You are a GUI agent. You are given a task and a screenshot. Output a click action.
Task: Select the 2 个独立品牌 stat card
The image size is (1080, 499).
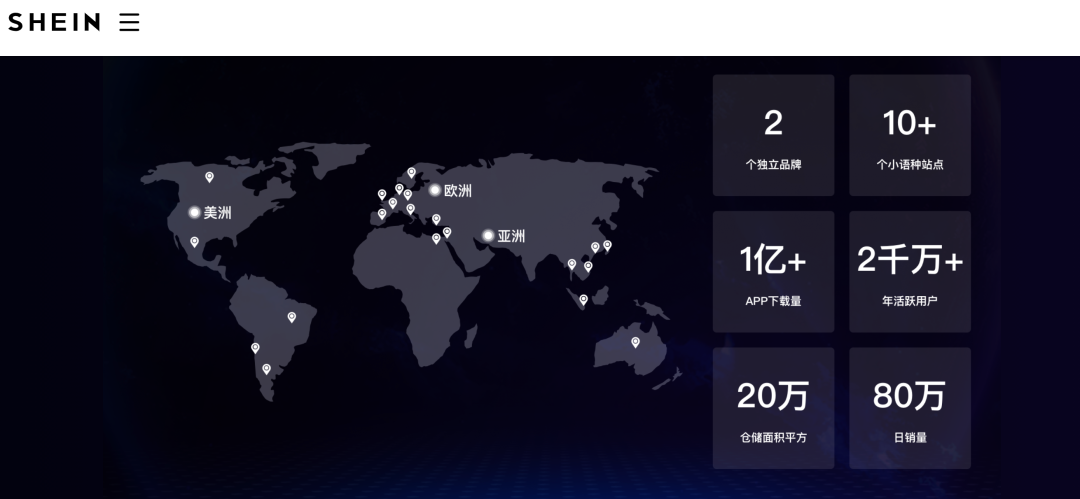tap(773, 135)
